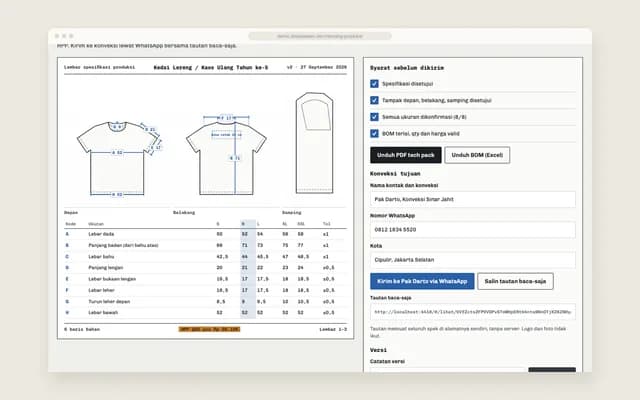Click M value 9 in Turun leher depan row
Viewport: 640px width, 400px height.
pos(244,302)
